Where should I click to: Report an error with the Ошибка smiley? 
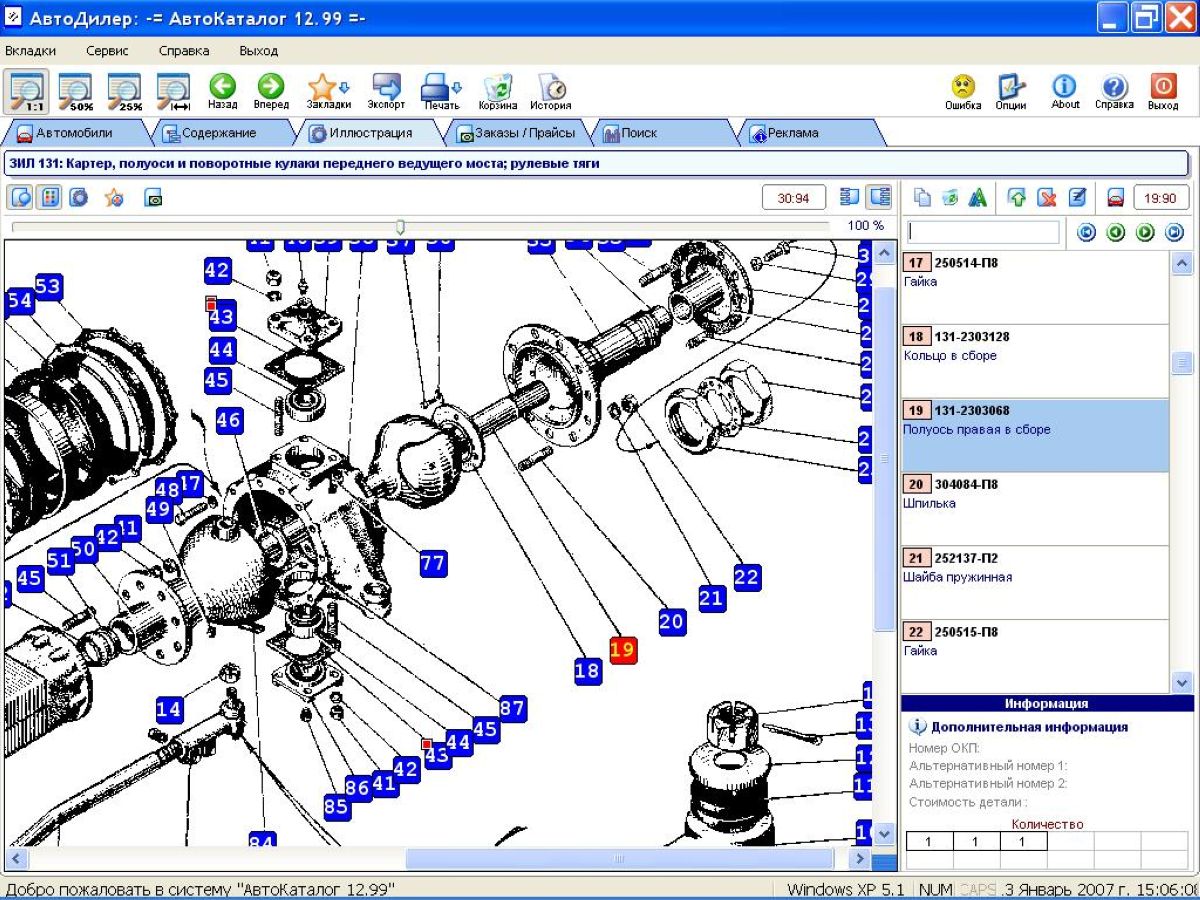tap(963, 90)
